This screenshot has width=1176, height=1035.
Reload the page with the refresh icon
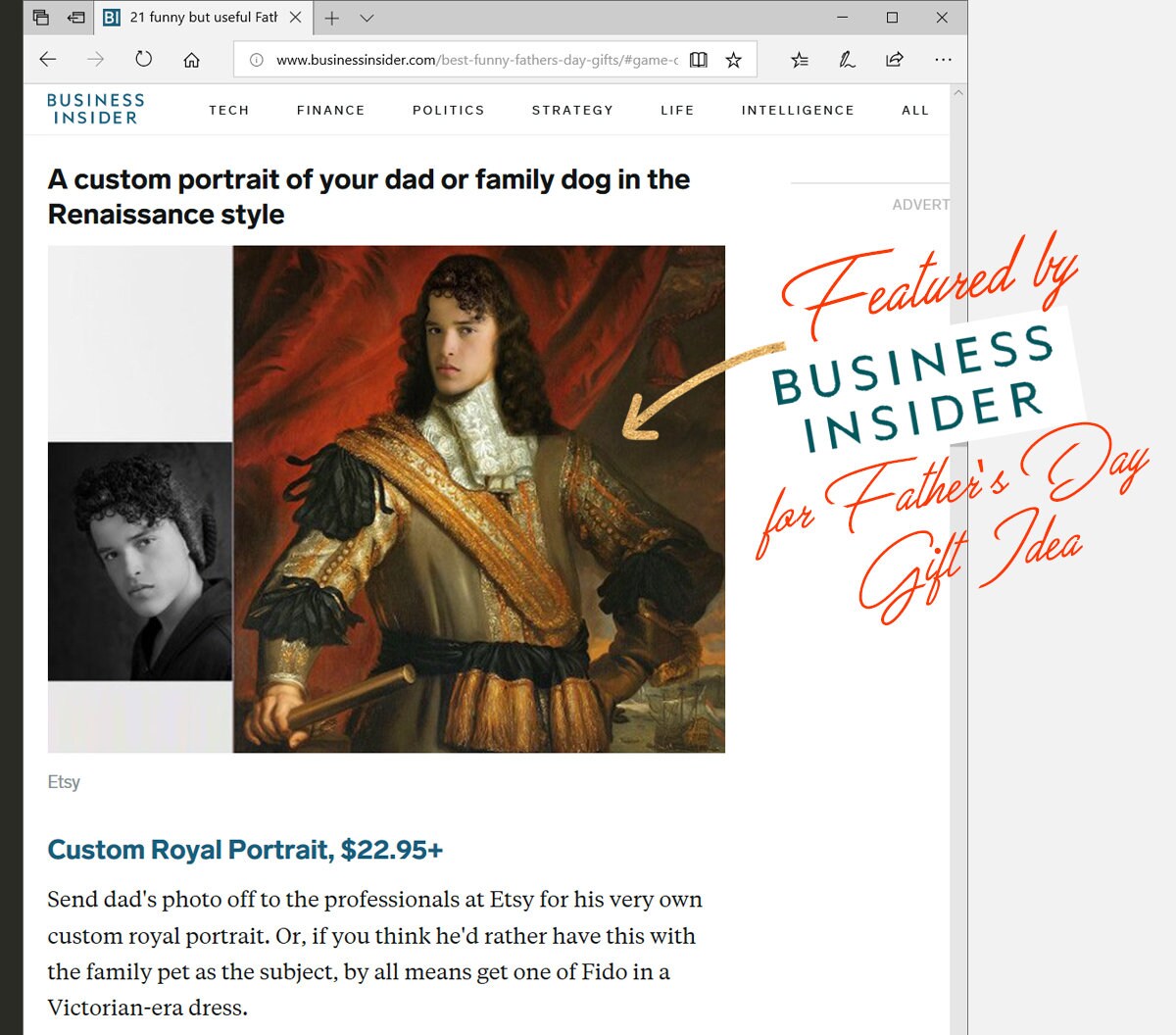pyautogui.click(x=144, y=59)
